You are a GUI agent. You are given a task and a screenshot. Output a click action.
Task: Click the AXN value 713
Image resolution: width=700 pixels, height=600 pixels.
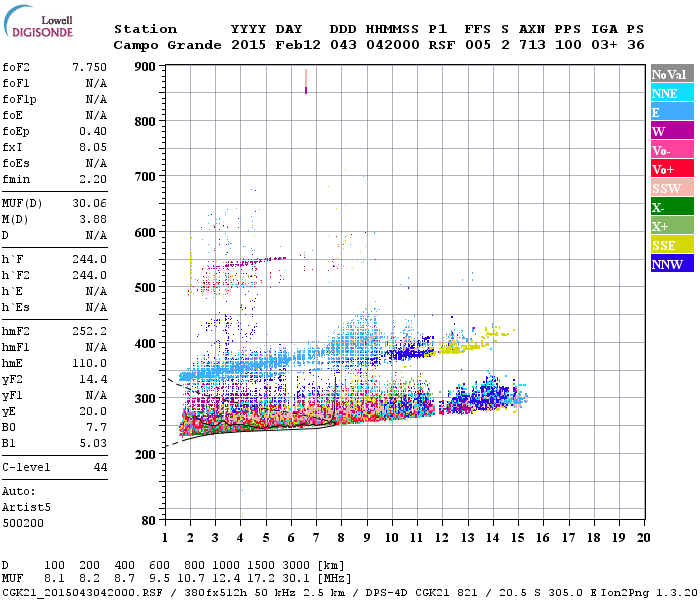click(x=532, y=45)
